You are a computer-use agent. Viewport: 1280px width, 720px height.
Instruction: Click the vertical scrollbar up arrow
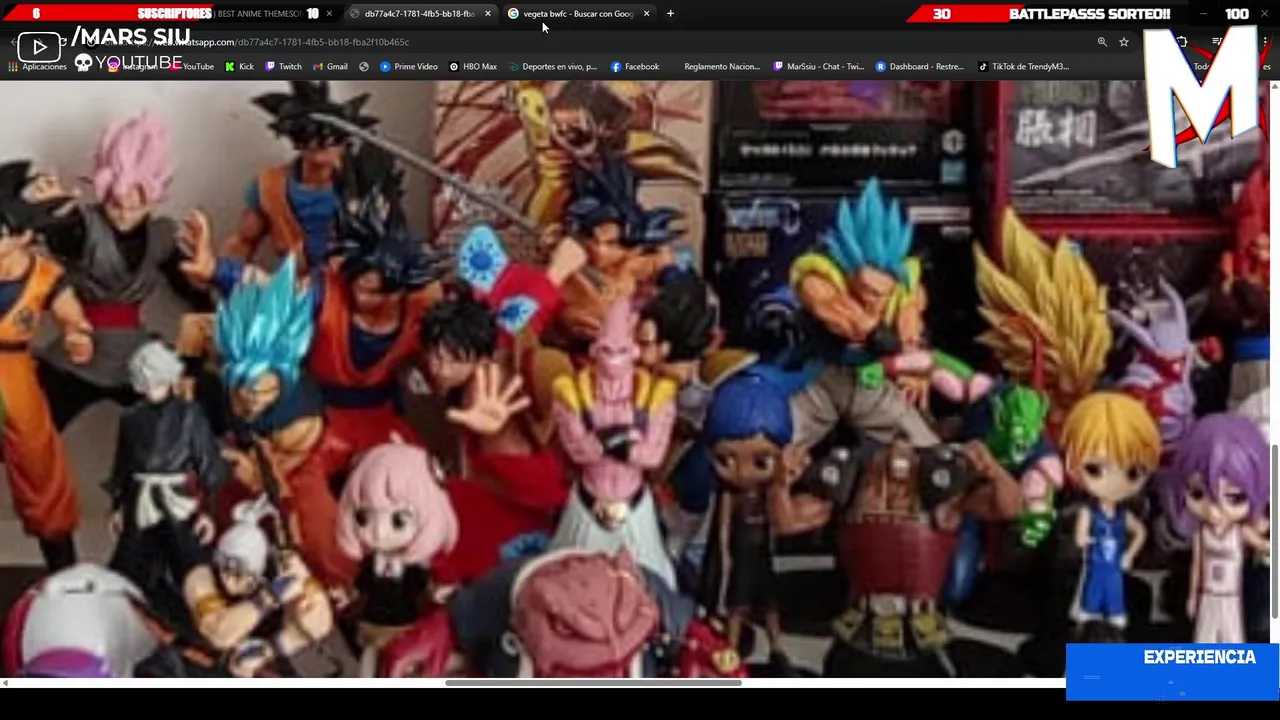point(1274,86)
